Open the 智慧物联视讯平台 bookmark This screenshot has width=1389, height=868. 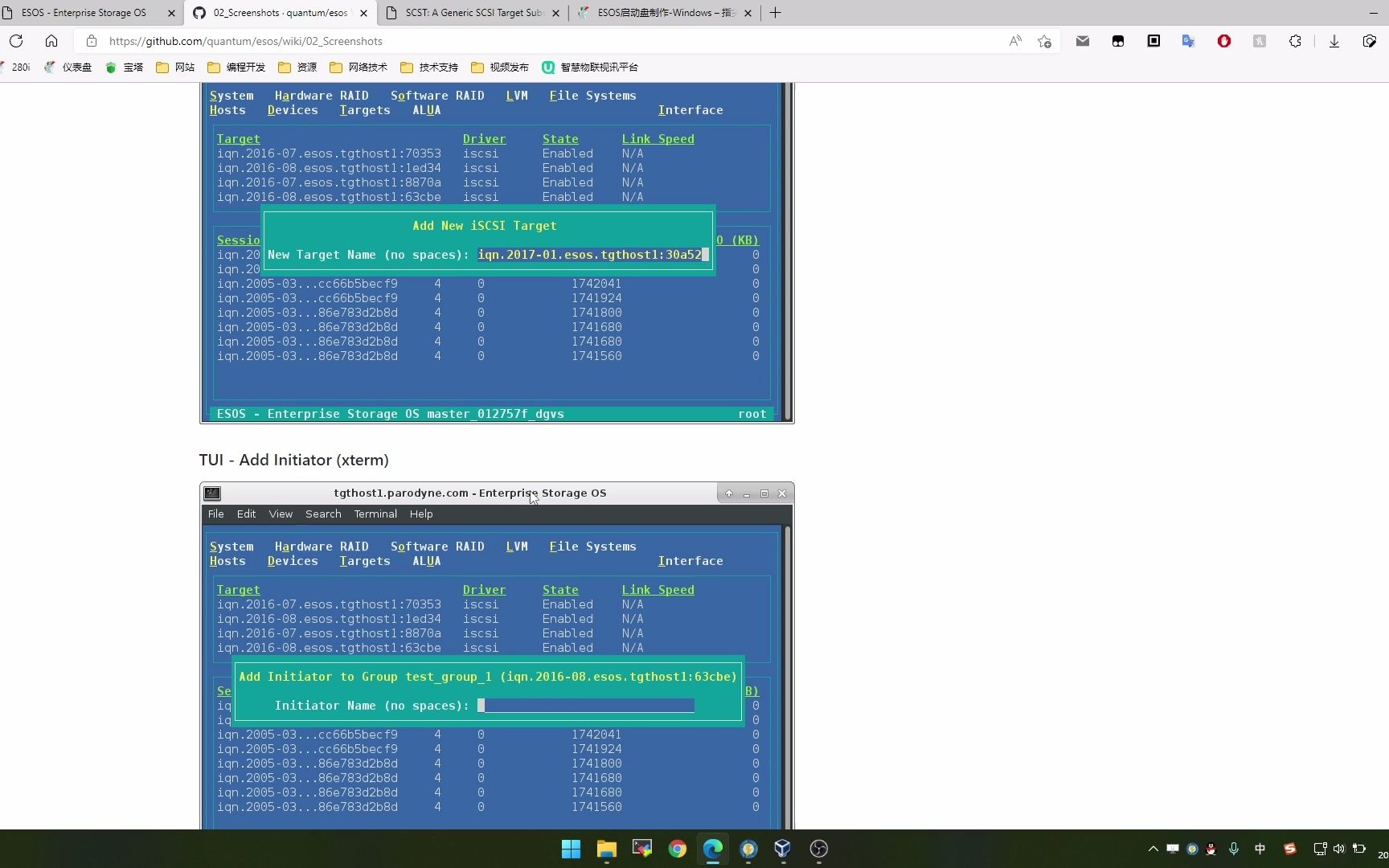tap(590, 68)
